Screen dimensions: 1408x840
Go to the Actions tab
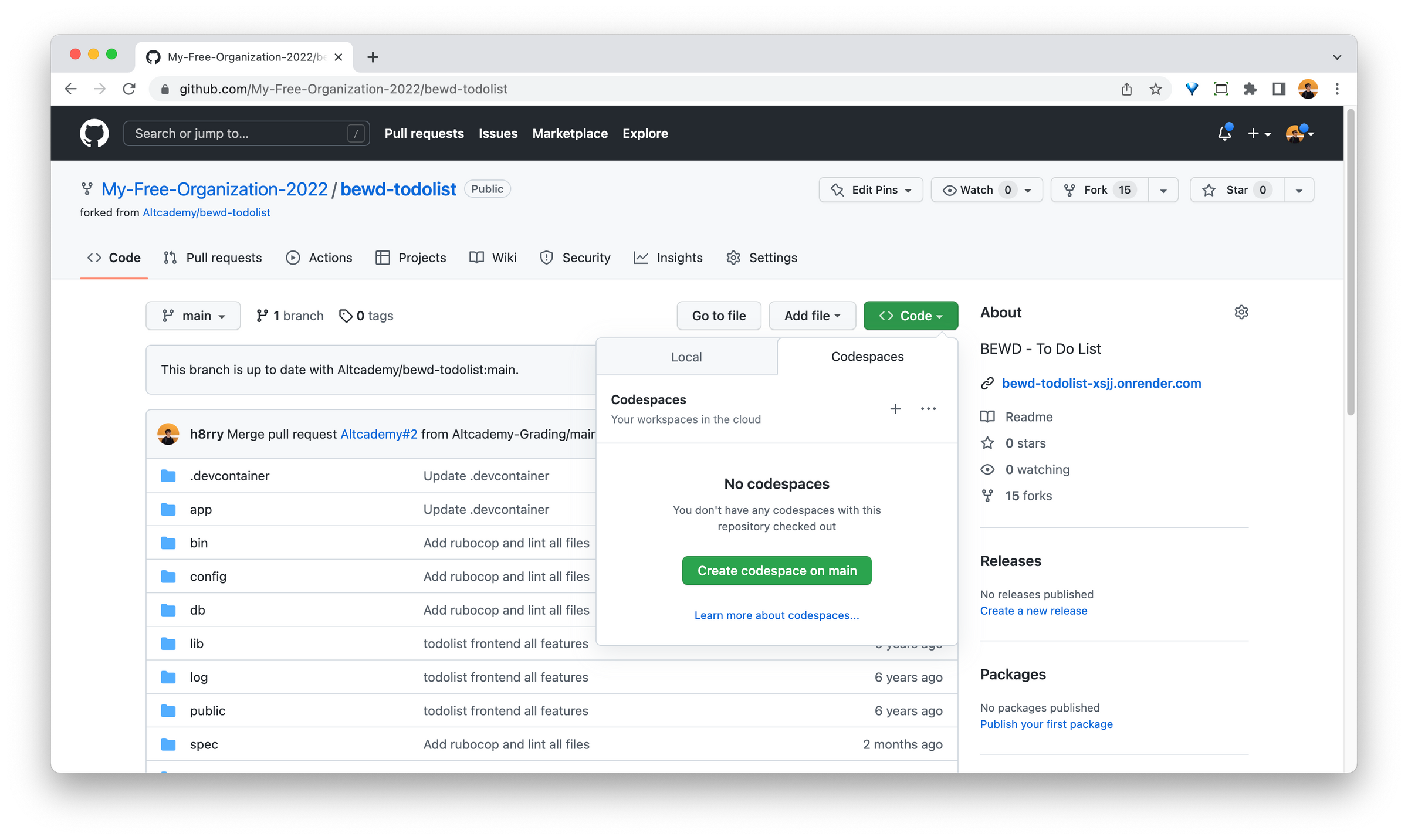tap(319, 258)
